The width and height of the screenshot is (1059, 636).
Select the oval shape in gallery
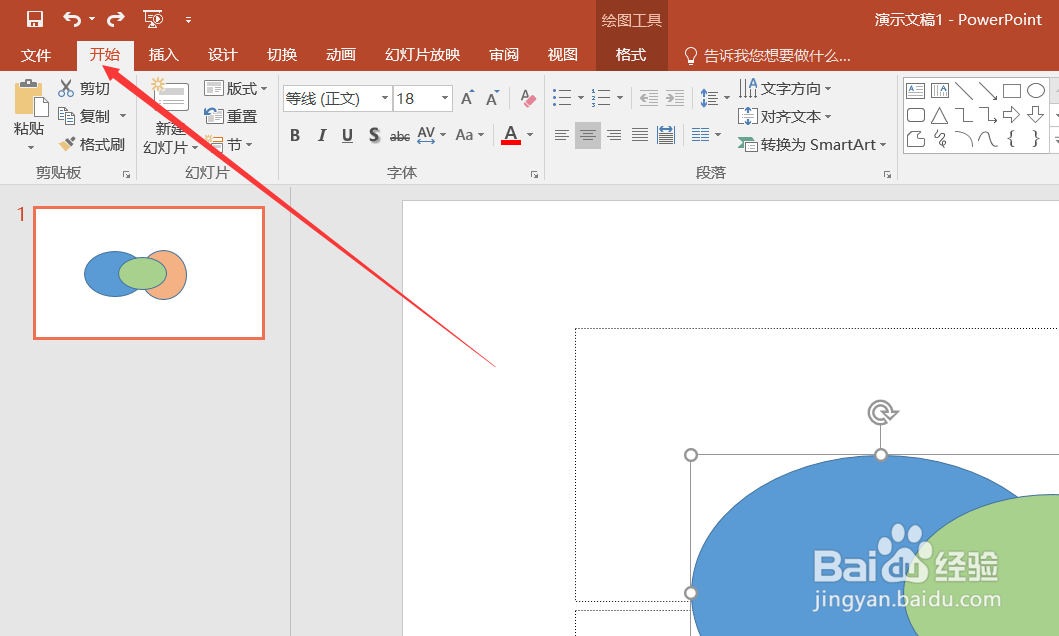pyautogui.click(x=1035, y=90)
